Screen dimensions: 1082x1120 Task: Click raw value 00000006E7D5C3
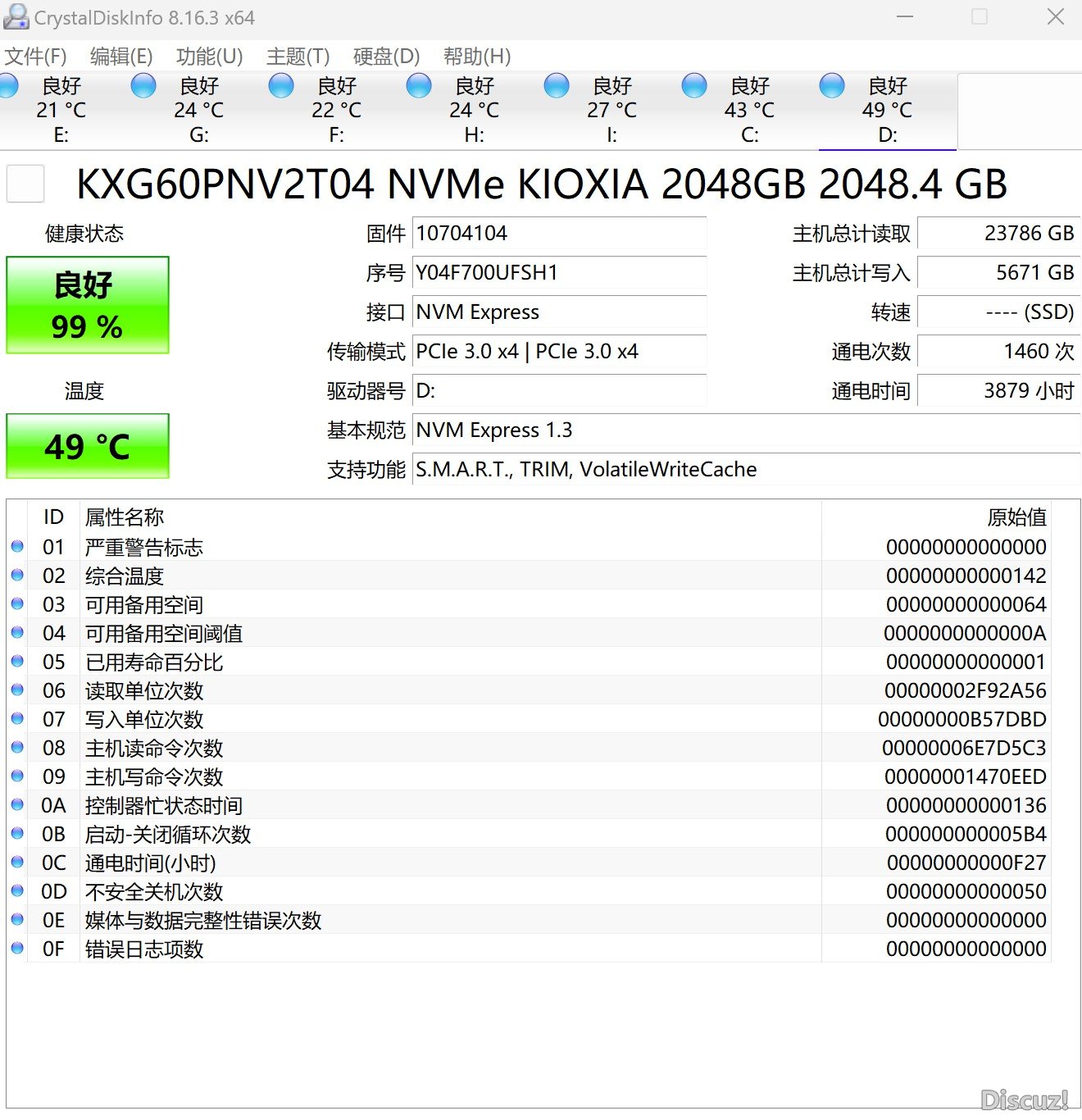[x=964, y=748]
